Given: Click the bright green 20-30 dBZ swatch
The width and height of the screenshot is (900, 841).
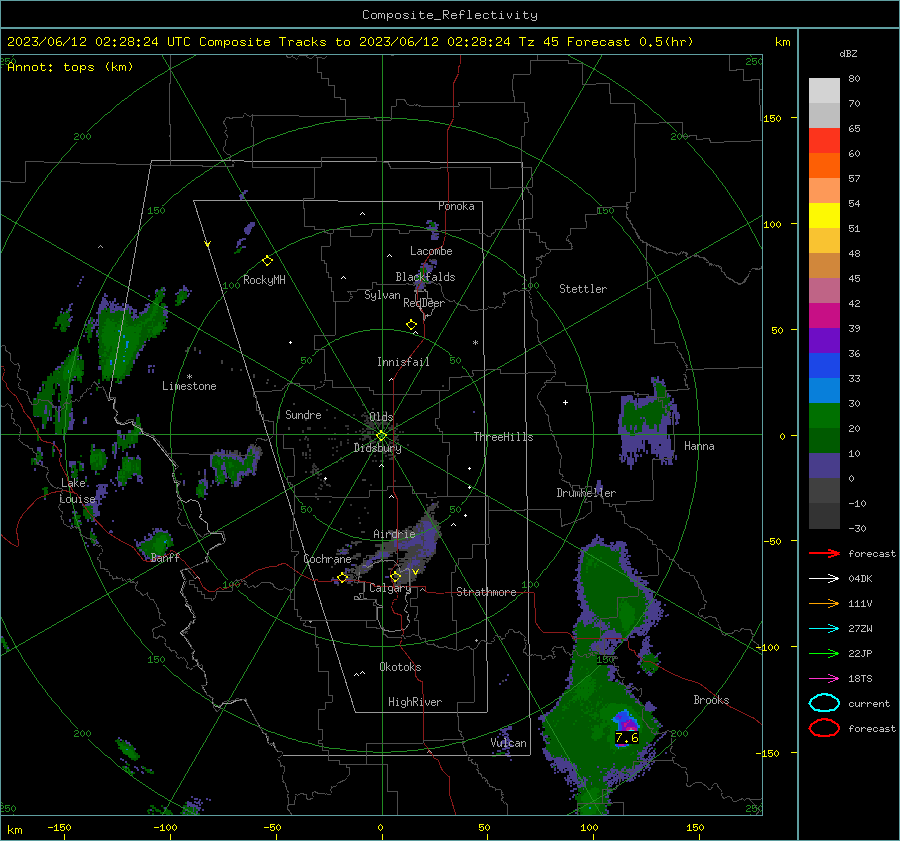Looking at the screenshot, I should tap(824, 416).
